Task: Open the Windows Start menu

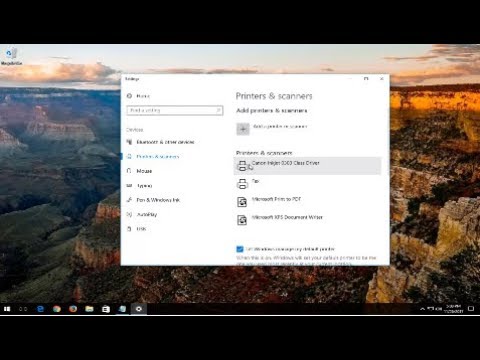Action: [x=7, y=309]
